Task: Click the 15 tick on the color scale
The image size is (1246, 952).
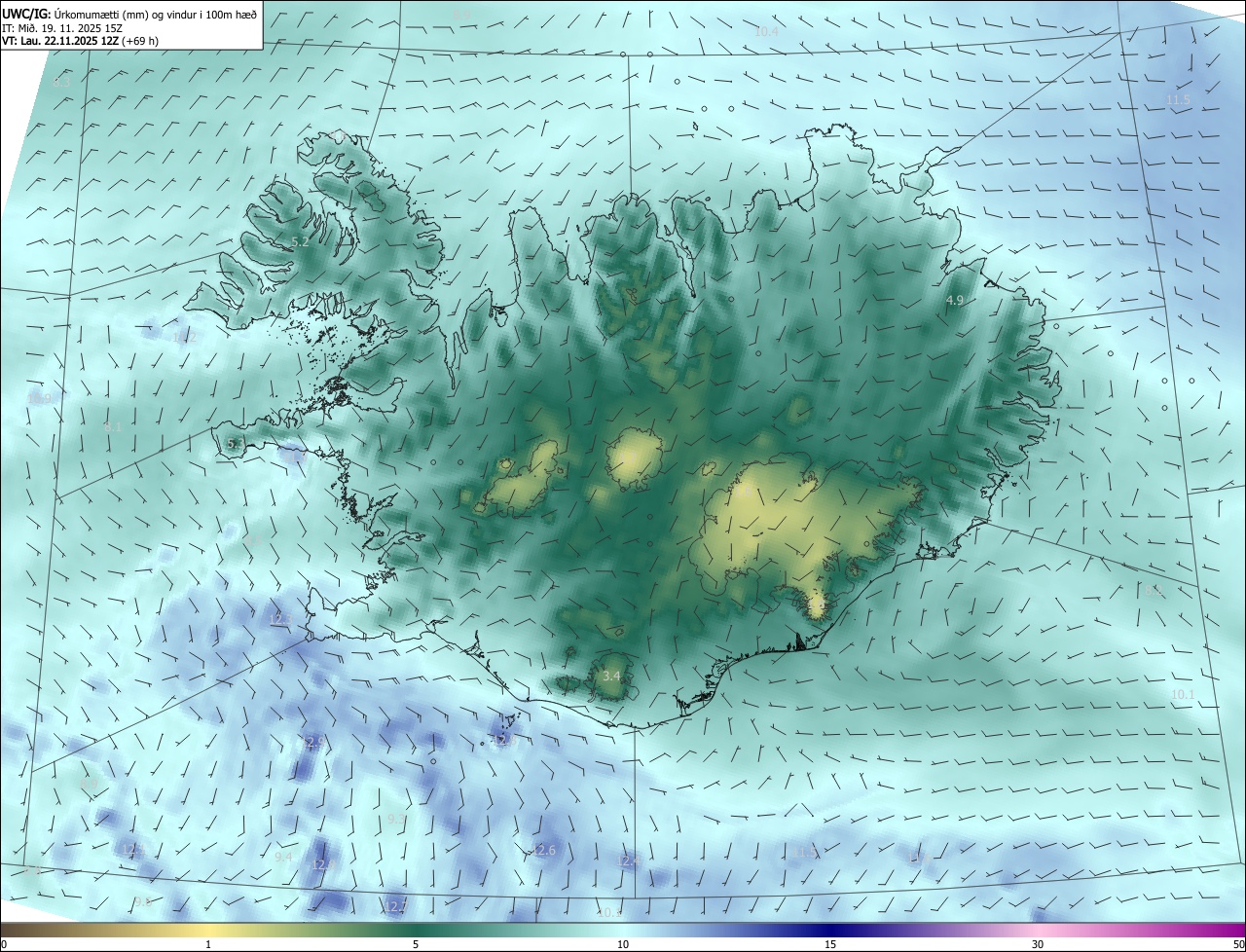Action: pos(830,944)
